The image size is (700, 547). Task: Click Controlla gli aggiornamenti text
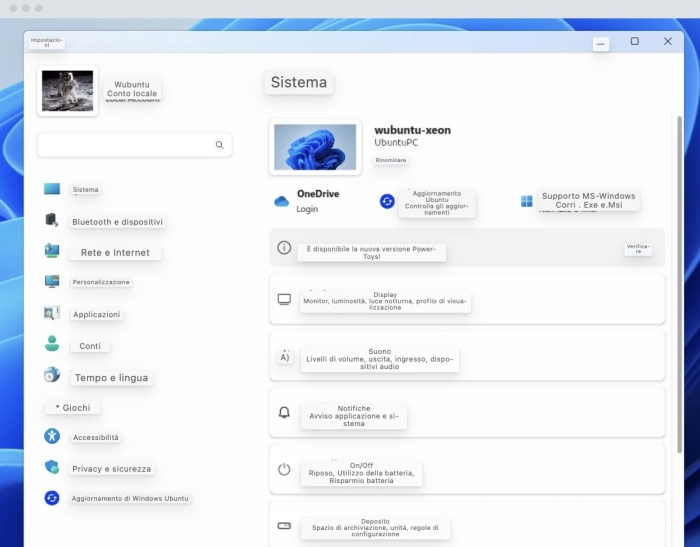[x=437, y=209]
